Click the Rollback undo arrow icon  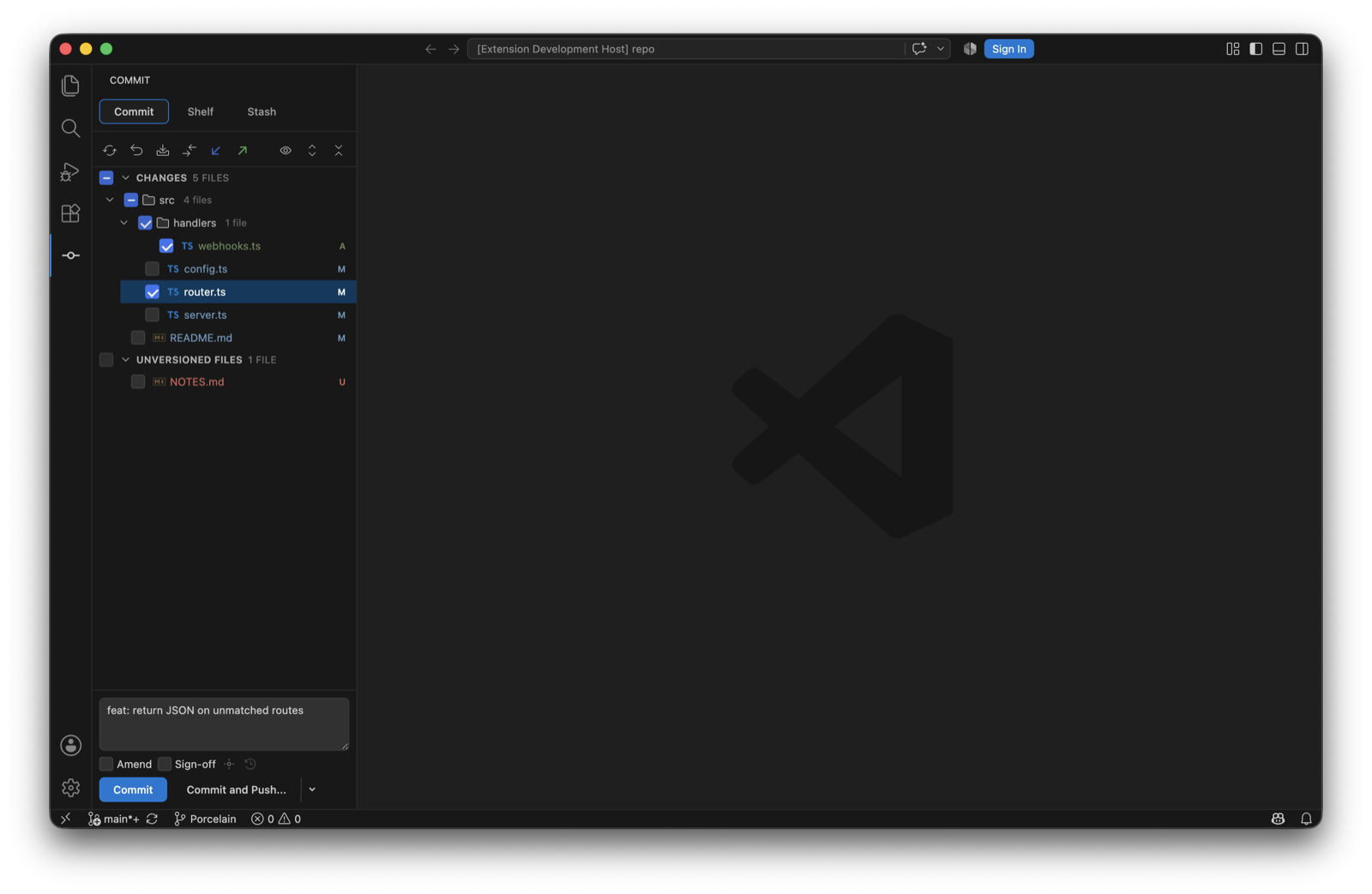tap(136, 151)
